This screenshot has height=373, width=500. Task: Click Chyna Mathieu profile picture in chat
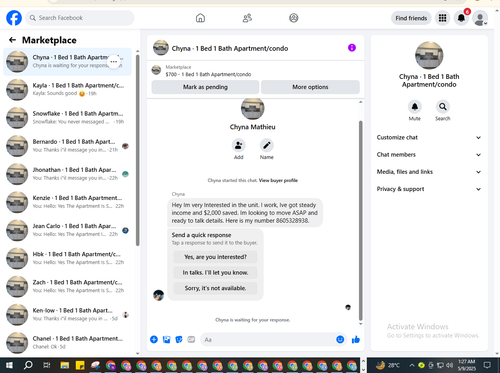[x=252, y=108]
